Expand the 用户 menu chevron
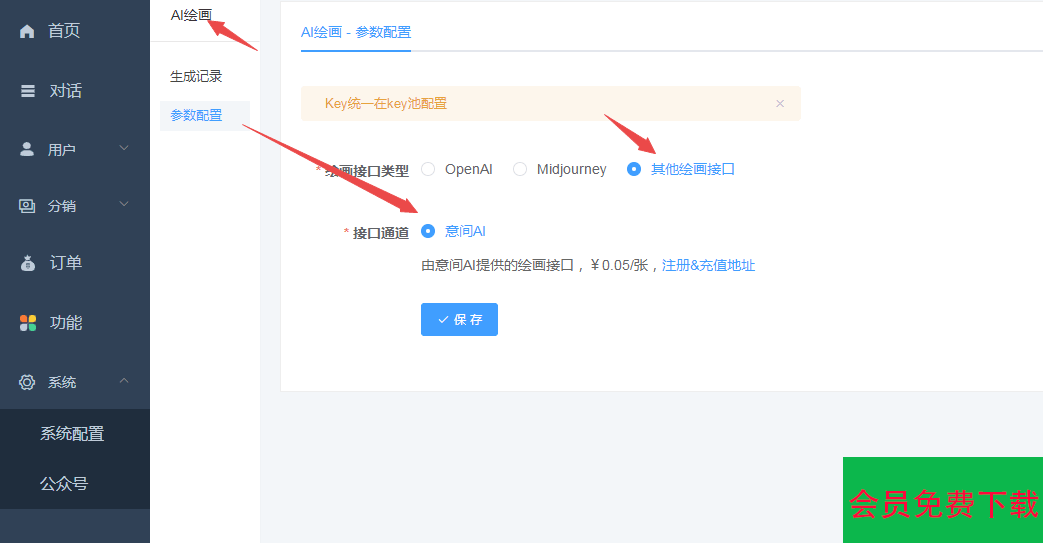This screenshot has width=1043, height=543. (124, 149)
